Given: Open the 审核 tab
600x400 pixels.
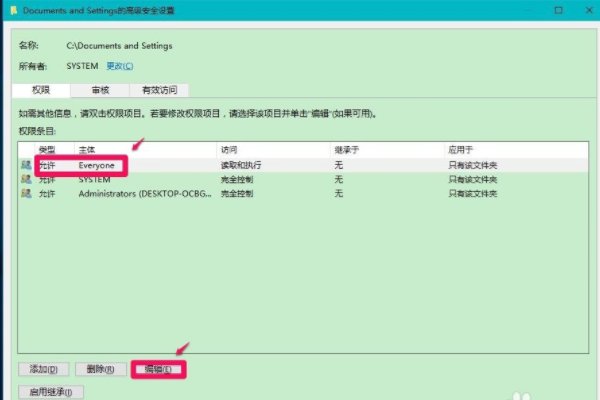Looking at the screenshot, I should [100, 90].
